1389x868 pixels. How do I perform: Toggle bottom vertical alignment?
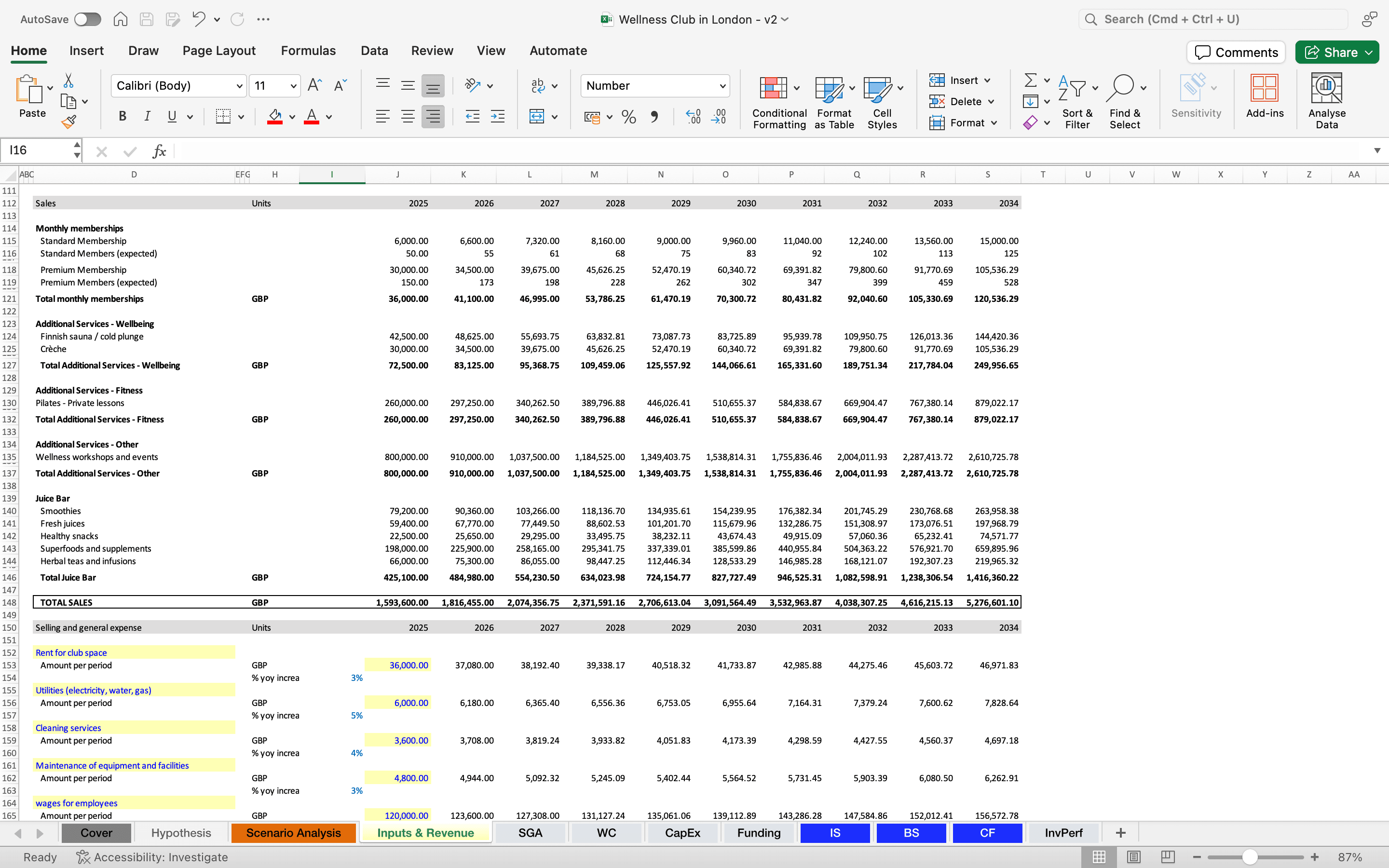tap(433, 85)
